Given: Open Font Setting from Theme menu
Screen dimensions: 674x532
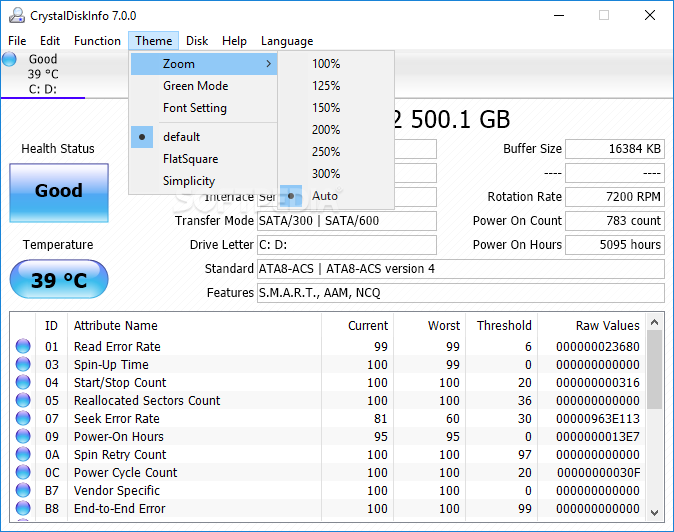Looking at the screenshot, I should pos(204,108).
